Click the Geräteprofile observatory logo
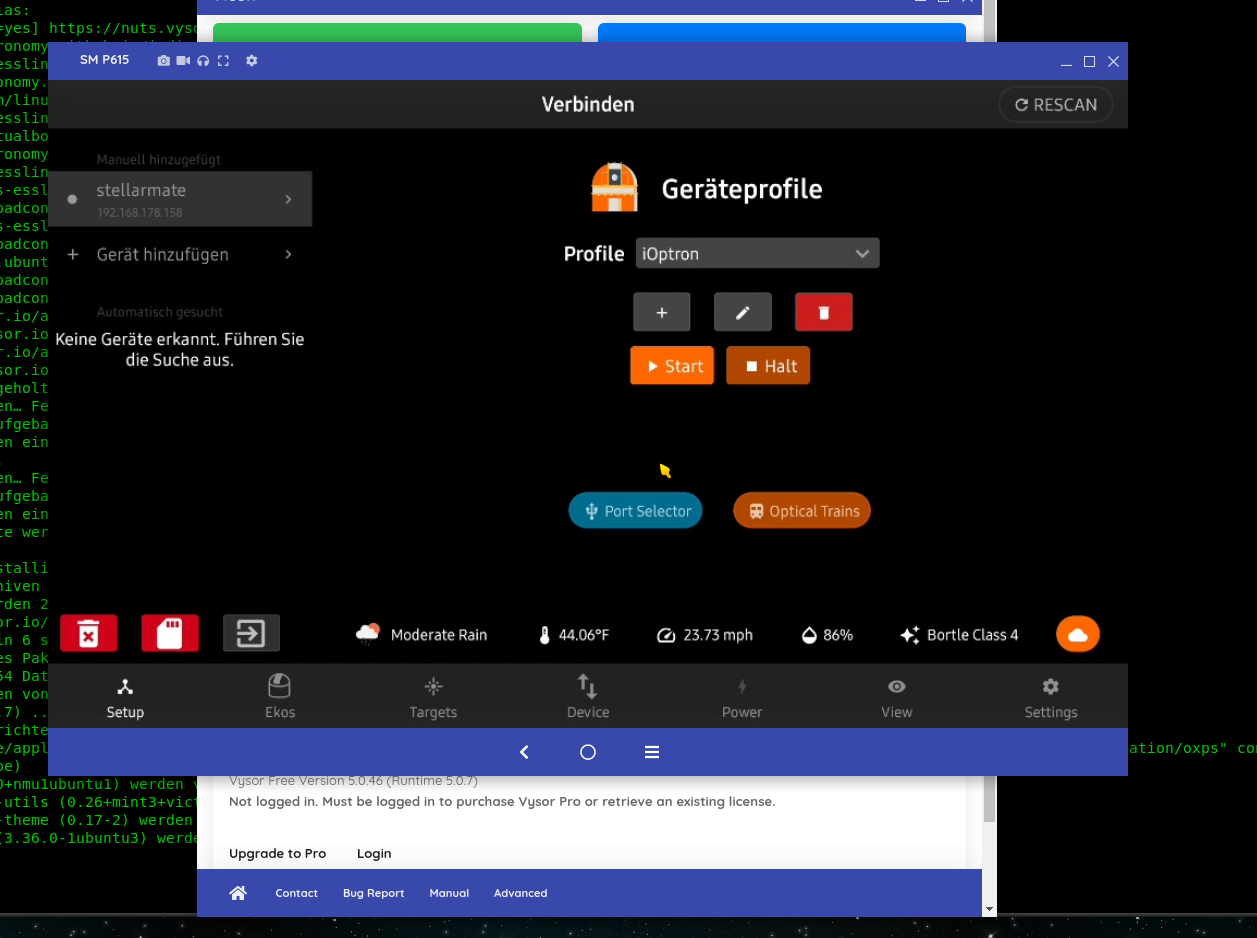Viewport: 1257px width, 938px height. (615, 188)
